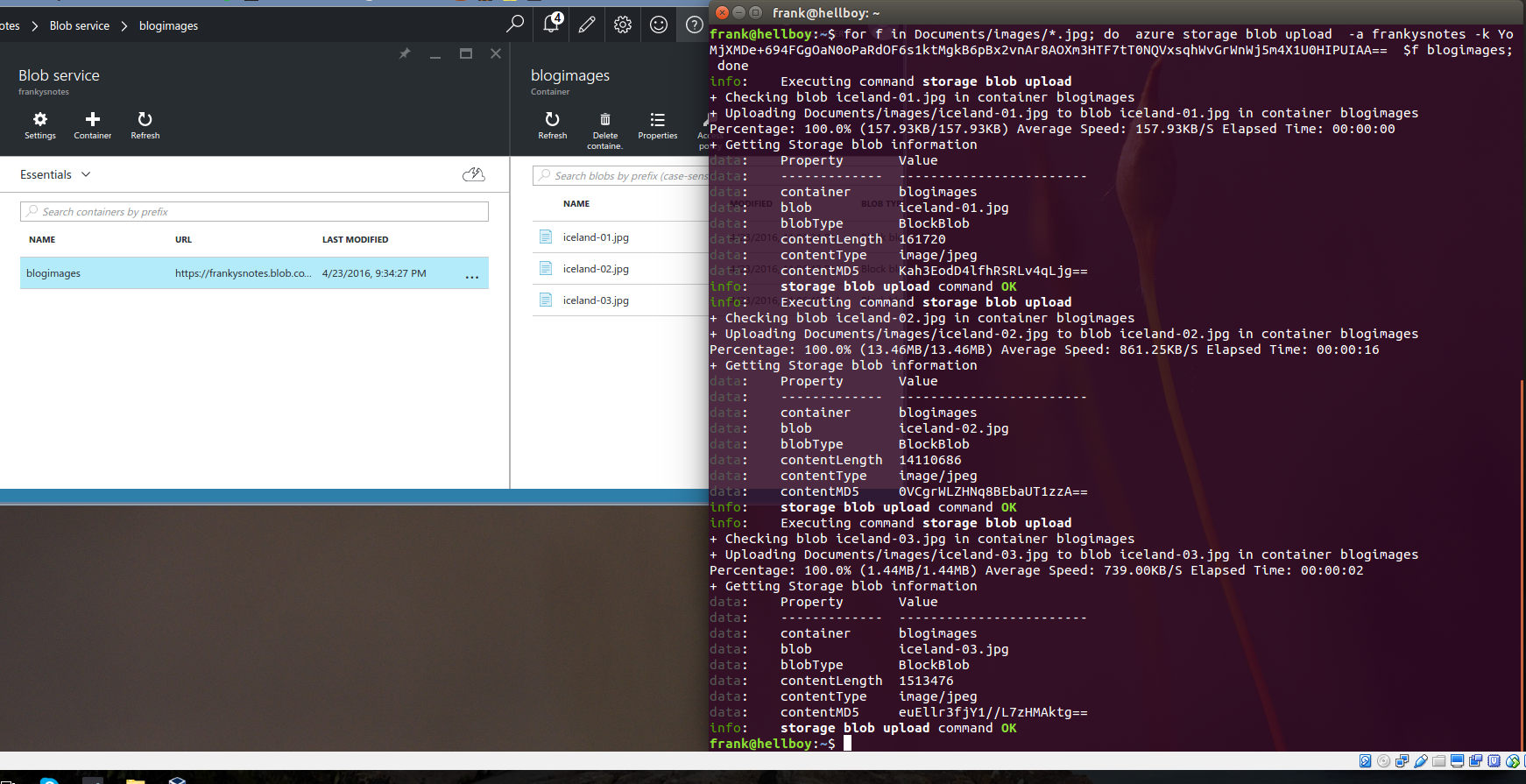The width and height of the screenshot is (1526, 784).
Task: Click VirtualBox display status icon
Action: point(1458,761)
